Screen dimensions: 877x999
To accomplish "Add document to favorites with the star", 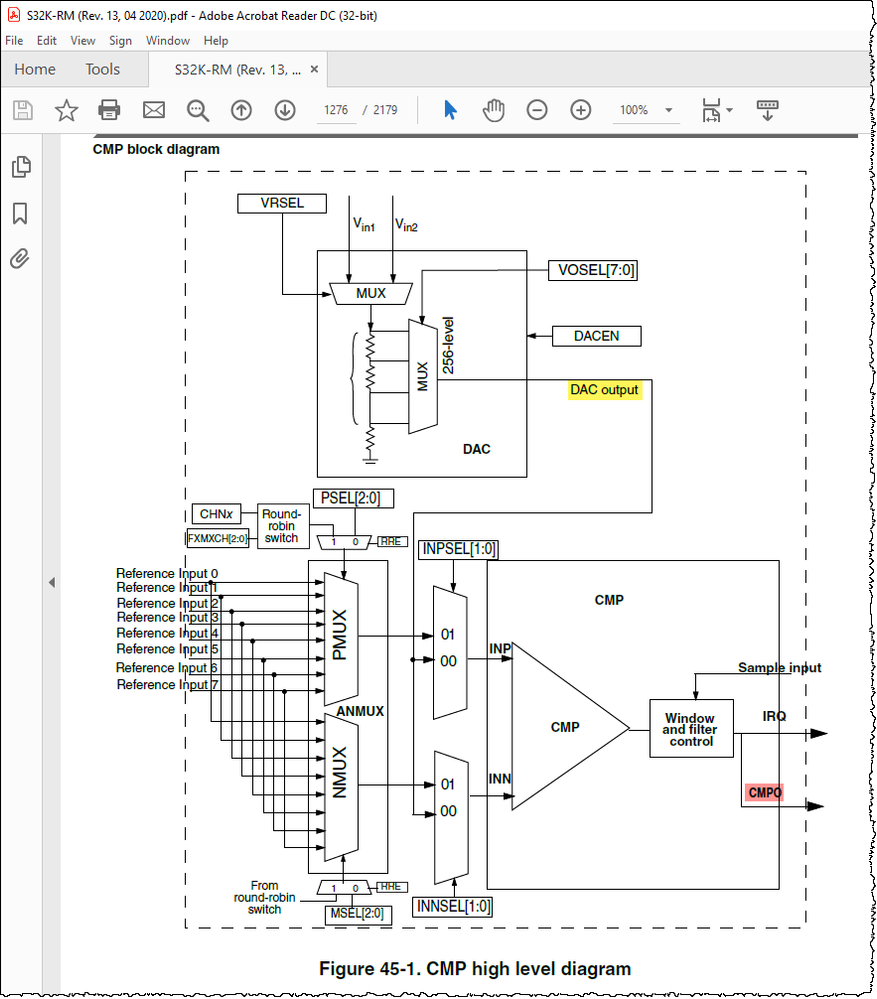I will [x=65, y=110].
